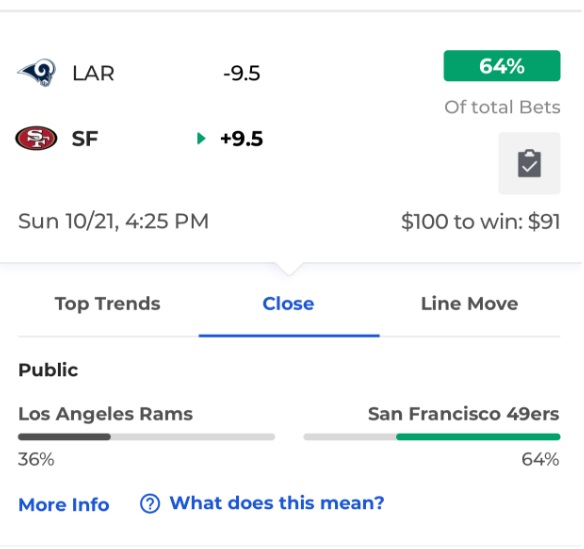
Task: Click the San Francisco 49ers logo icon
Action: click(36, 138)
